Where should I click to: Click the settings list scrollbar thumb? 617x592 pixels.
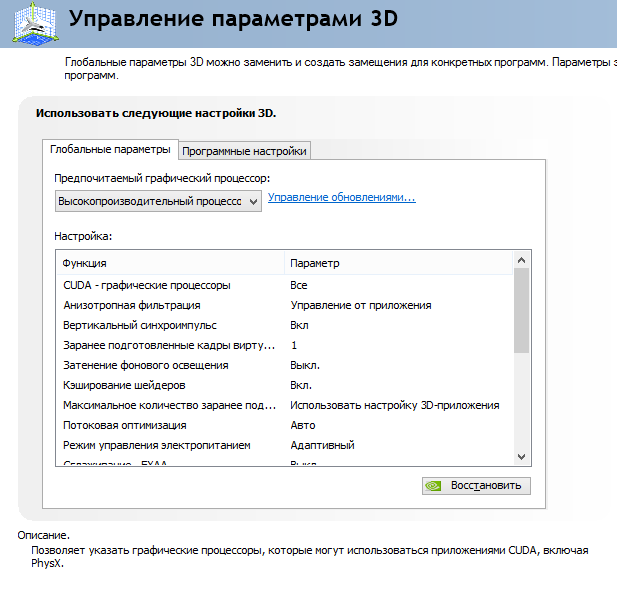point(522,311)
